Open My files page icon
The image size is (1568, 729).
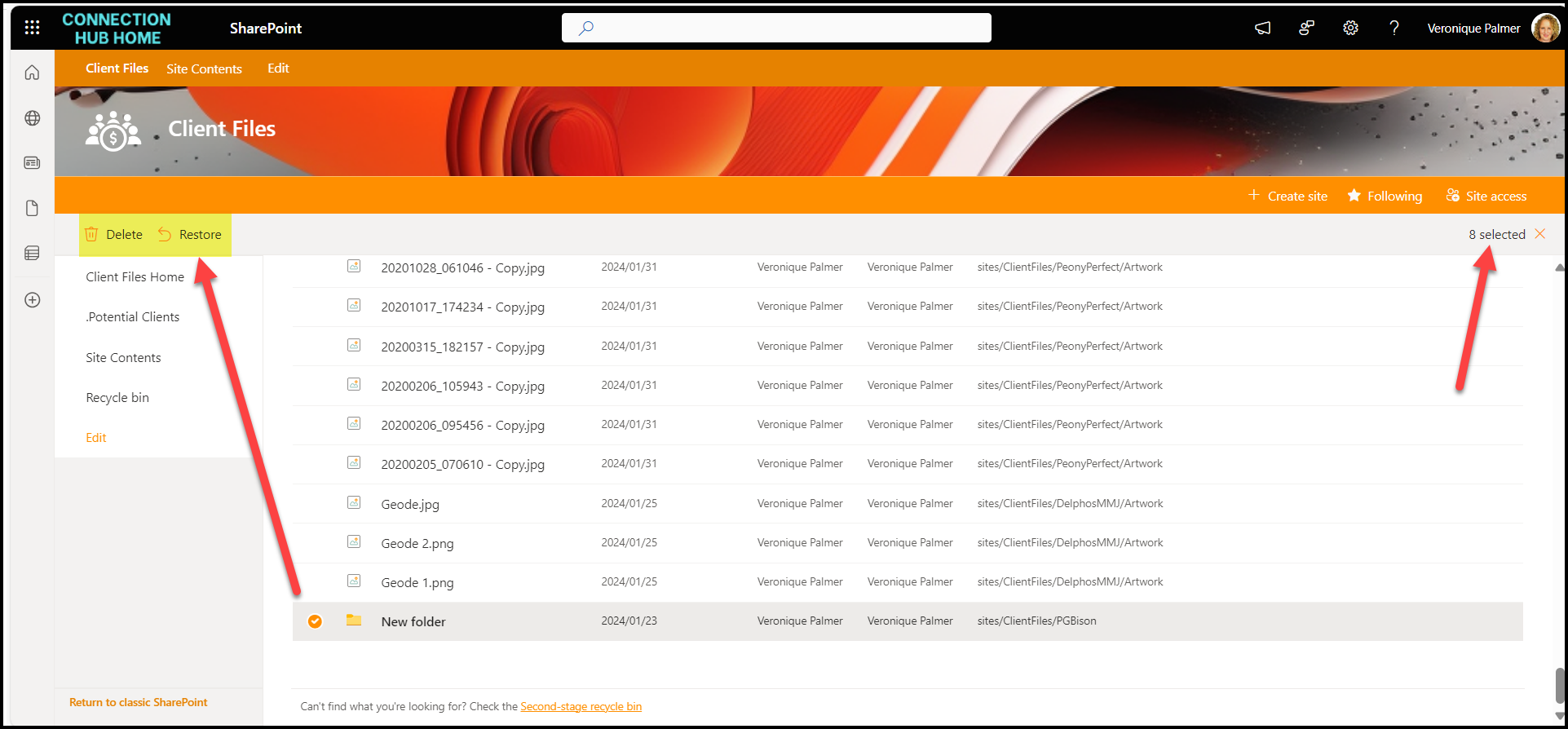32,209
